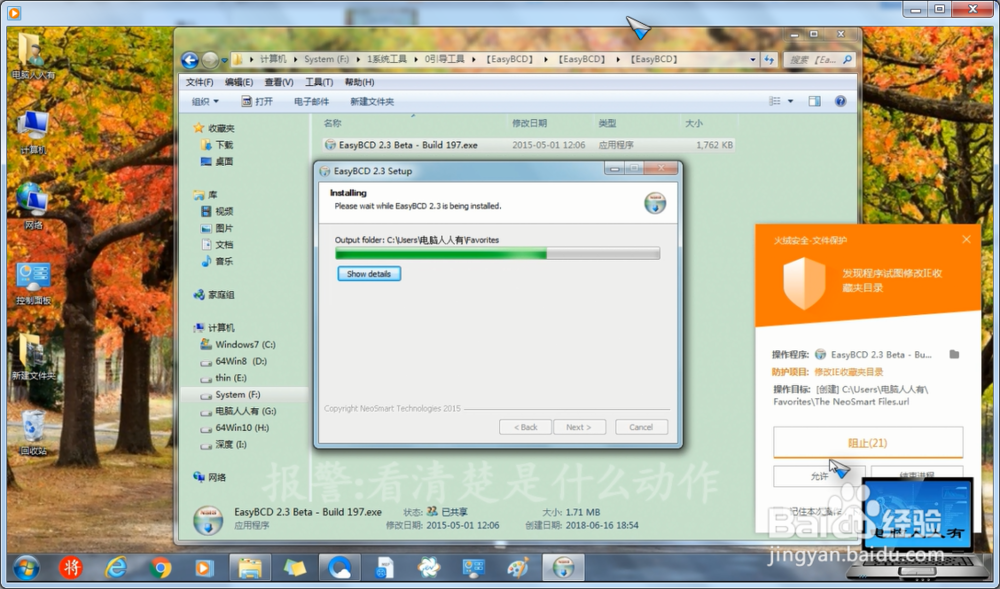Click Cancel in the EasyBCD installer

click(x=641, y=427)
